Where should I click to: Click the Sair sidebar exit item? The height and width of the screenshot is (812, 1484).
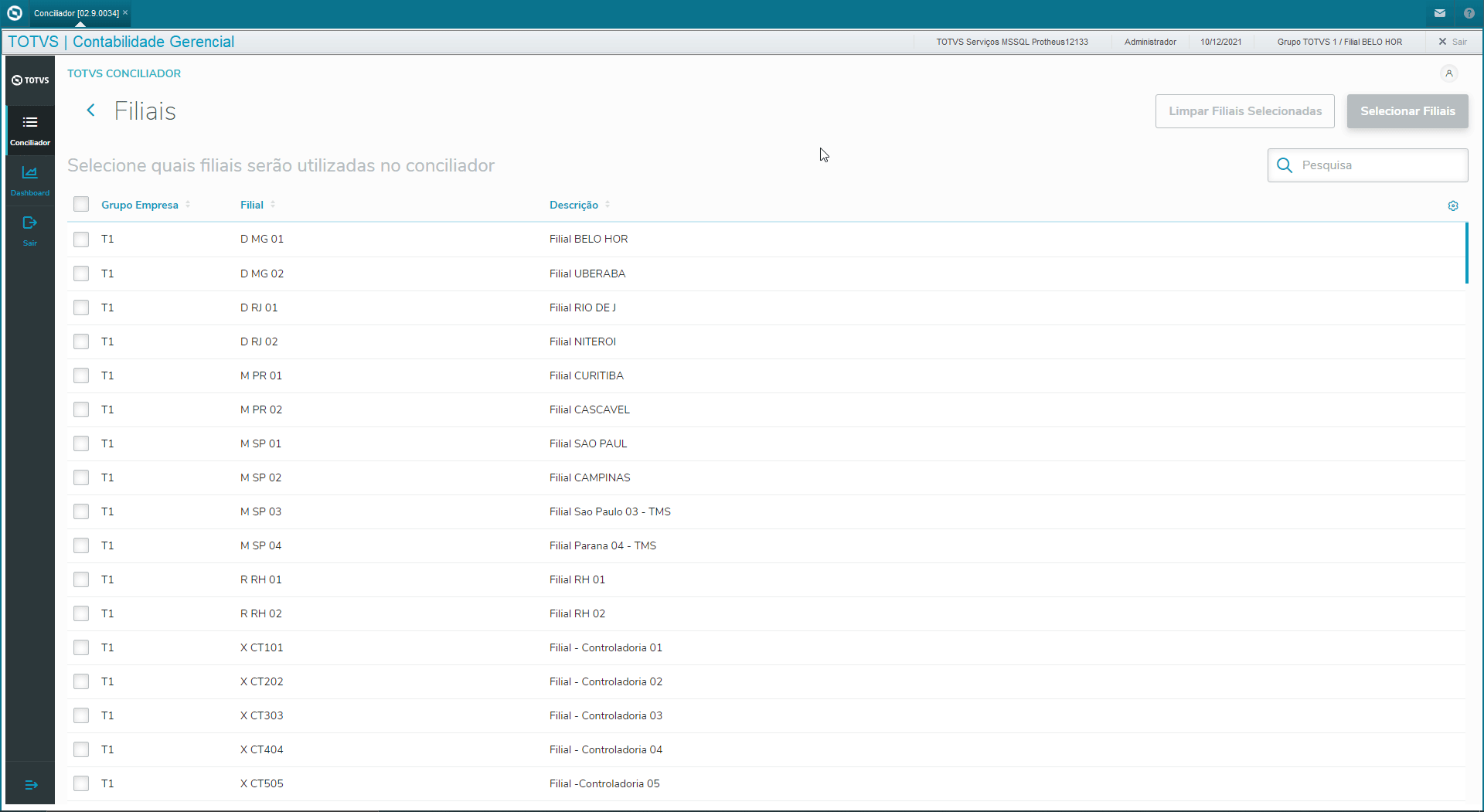click(30, 231)
